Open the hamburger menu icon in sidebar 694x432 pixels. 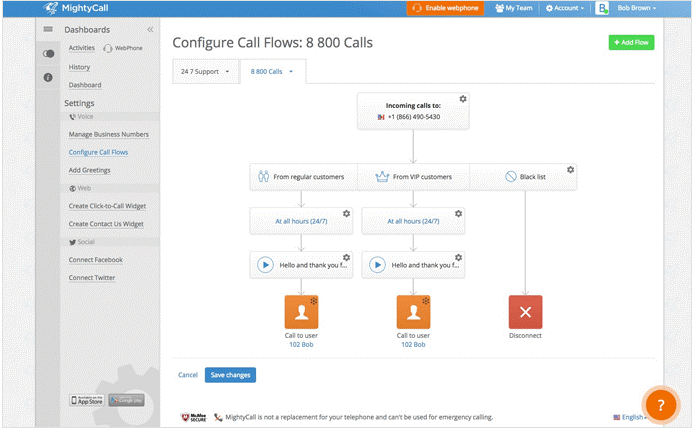click(48, 29)
